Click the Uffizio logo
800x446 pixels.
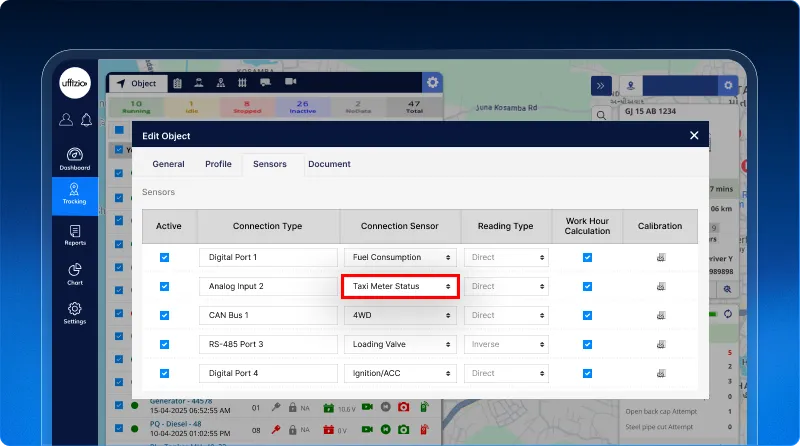coord(75,83)
